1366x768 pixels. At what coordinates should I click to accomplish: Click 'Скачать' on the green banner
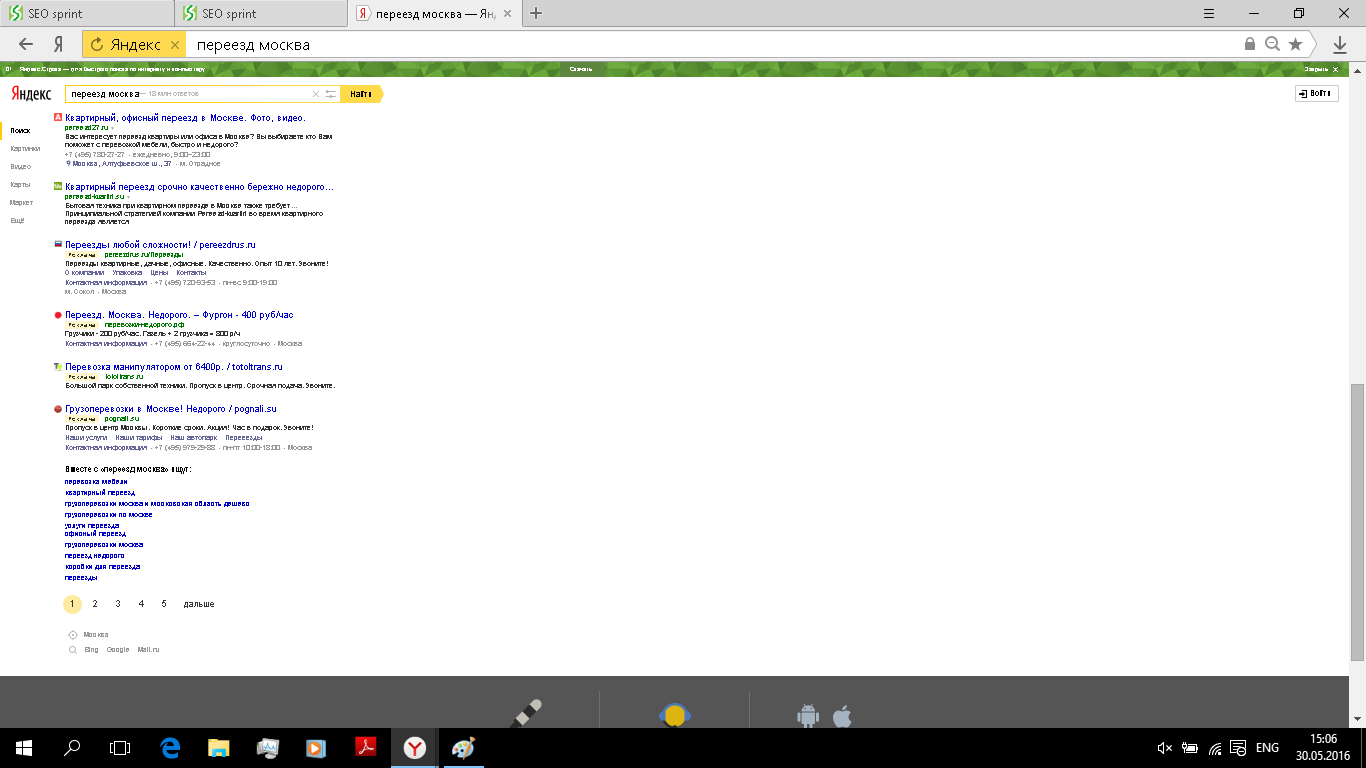click(581, 69)
